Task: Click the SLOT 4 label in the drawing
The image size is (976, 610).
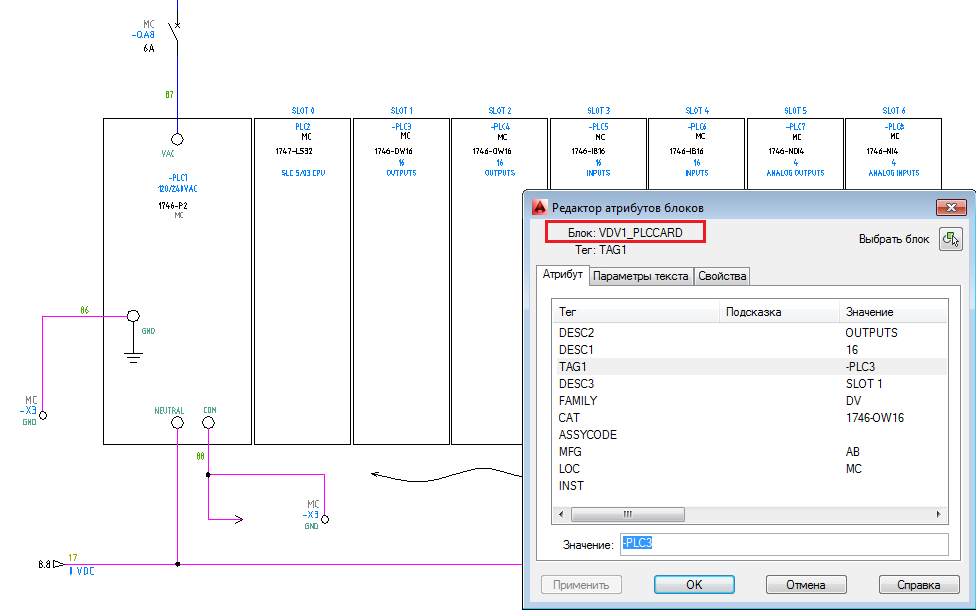Action: (x=697, y=111)
